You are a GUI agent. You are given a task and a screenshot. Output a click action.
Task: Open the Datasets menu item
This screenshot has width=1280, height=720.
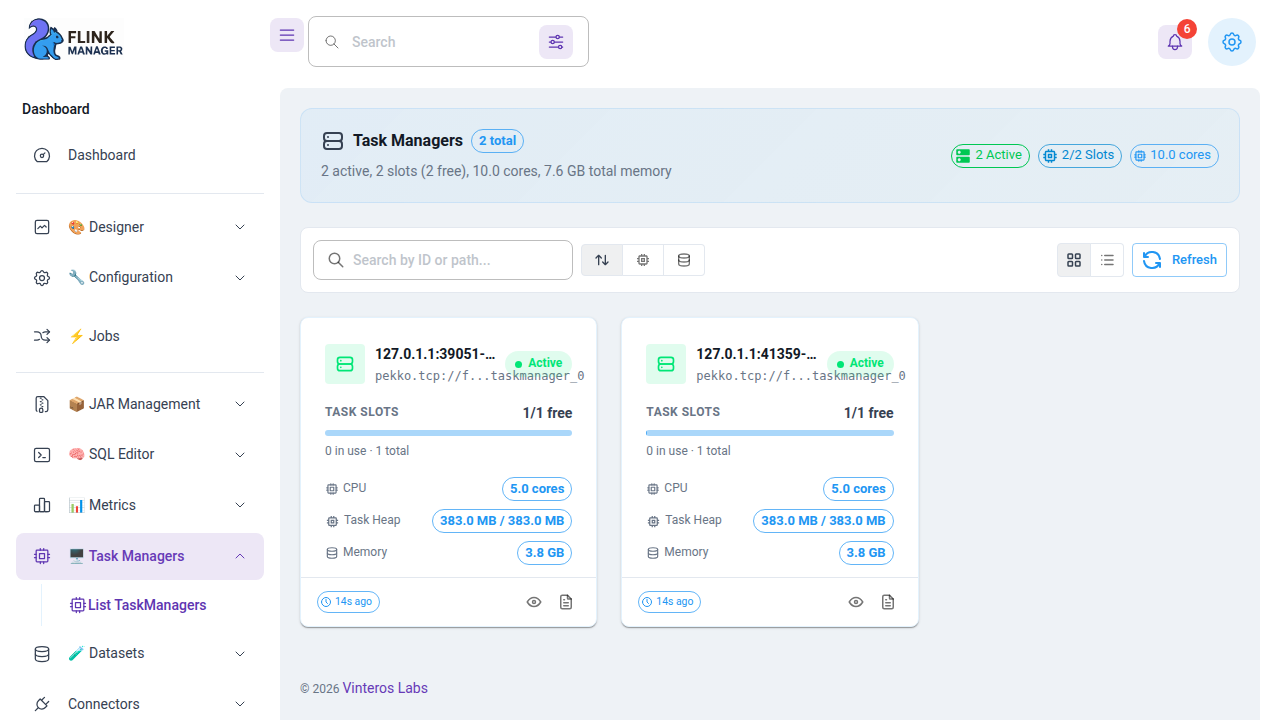[x=140, y=653]
